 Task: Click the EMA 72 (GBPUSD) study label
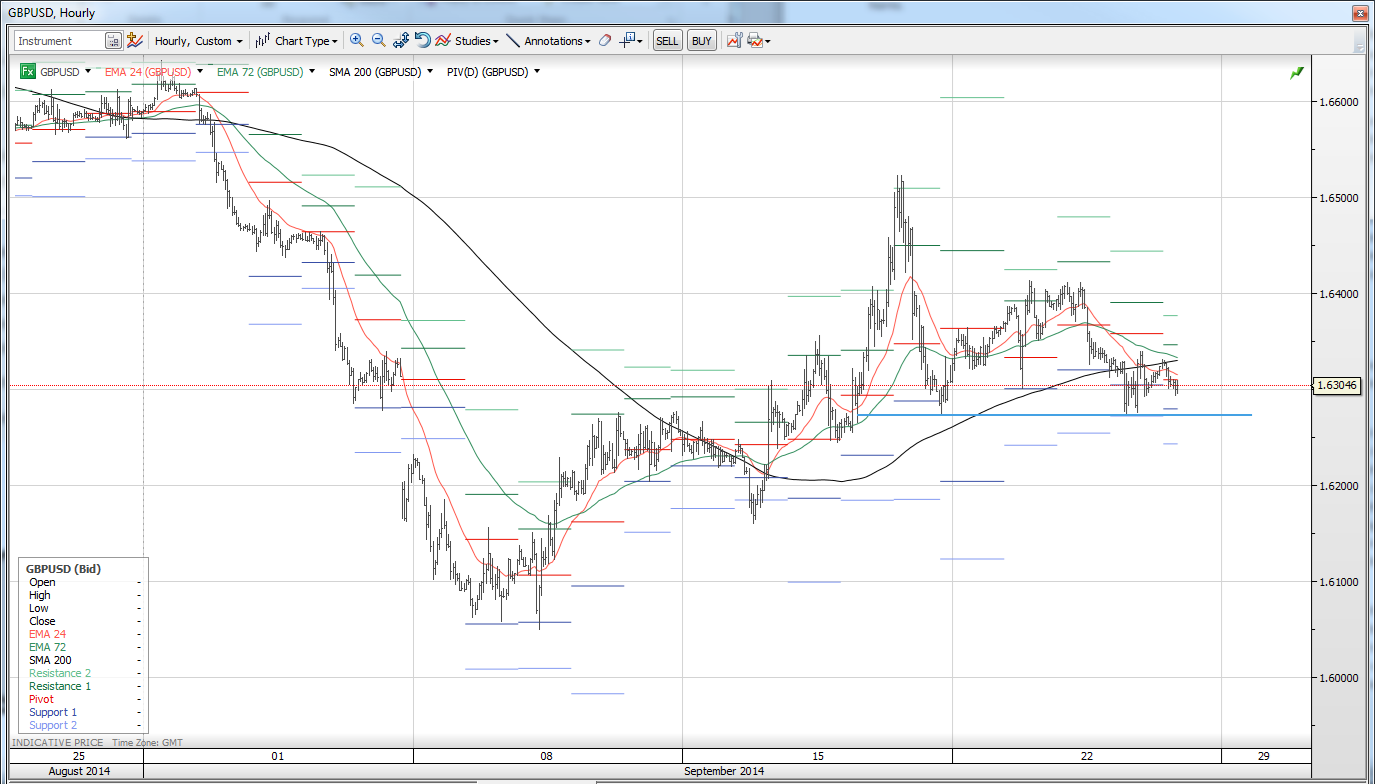point(260,72)
